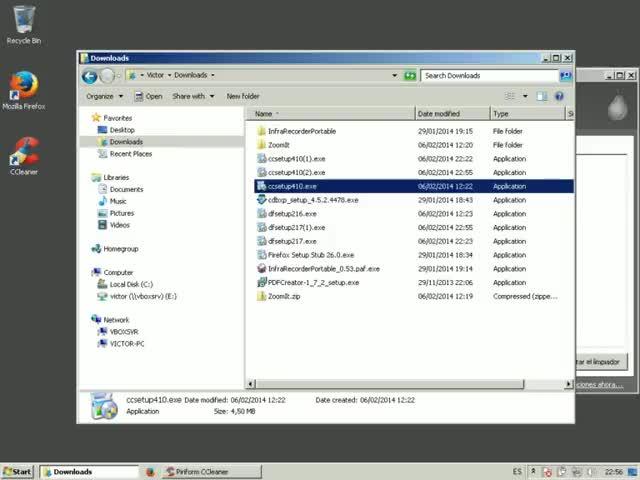Open Explorer help question mark icon
640x480 pixels.
pos(559,96)
